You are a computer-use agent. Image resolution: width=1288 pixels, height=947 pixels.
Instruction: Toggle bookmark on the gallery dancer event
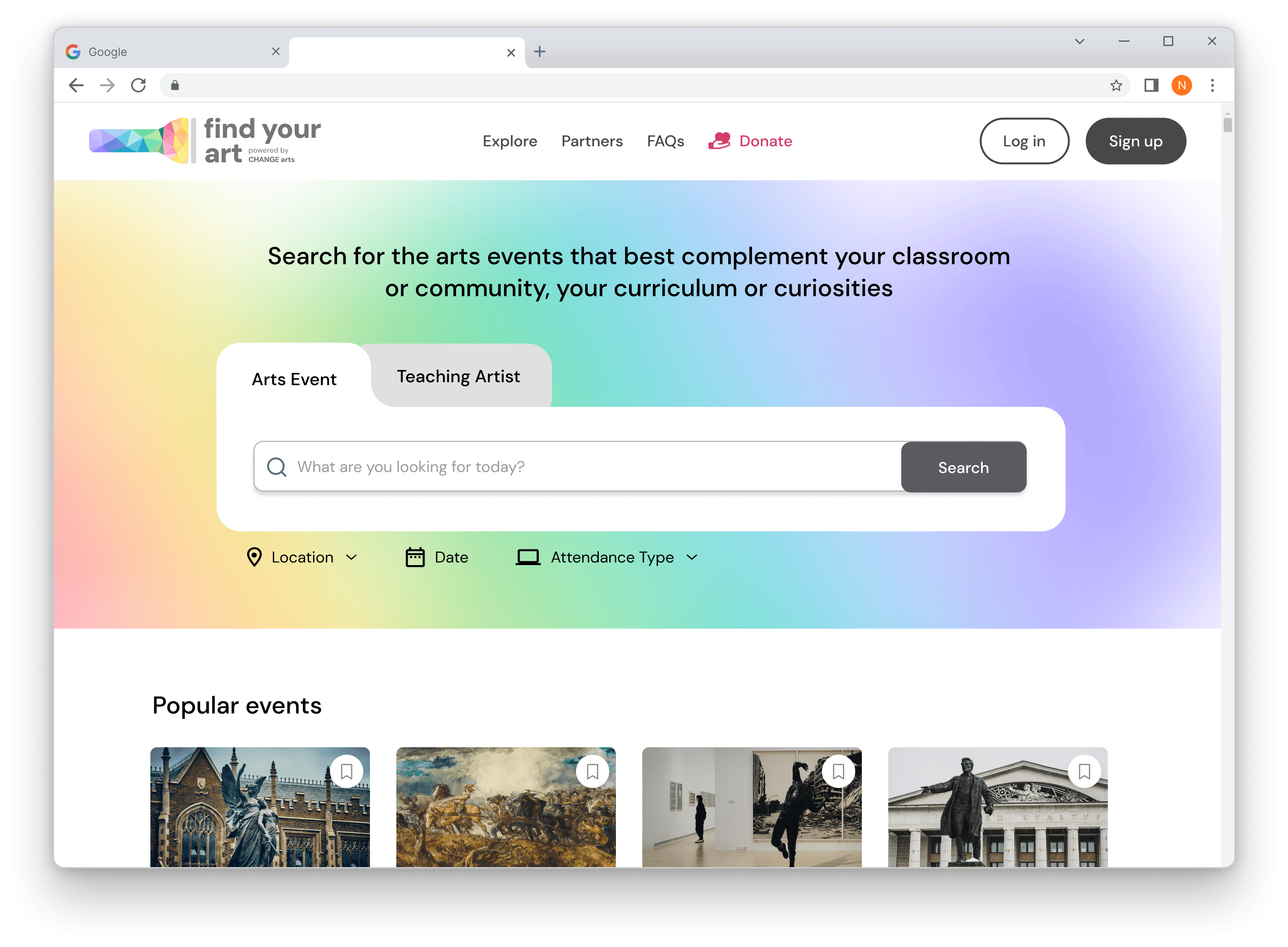[x=838, y=771]
